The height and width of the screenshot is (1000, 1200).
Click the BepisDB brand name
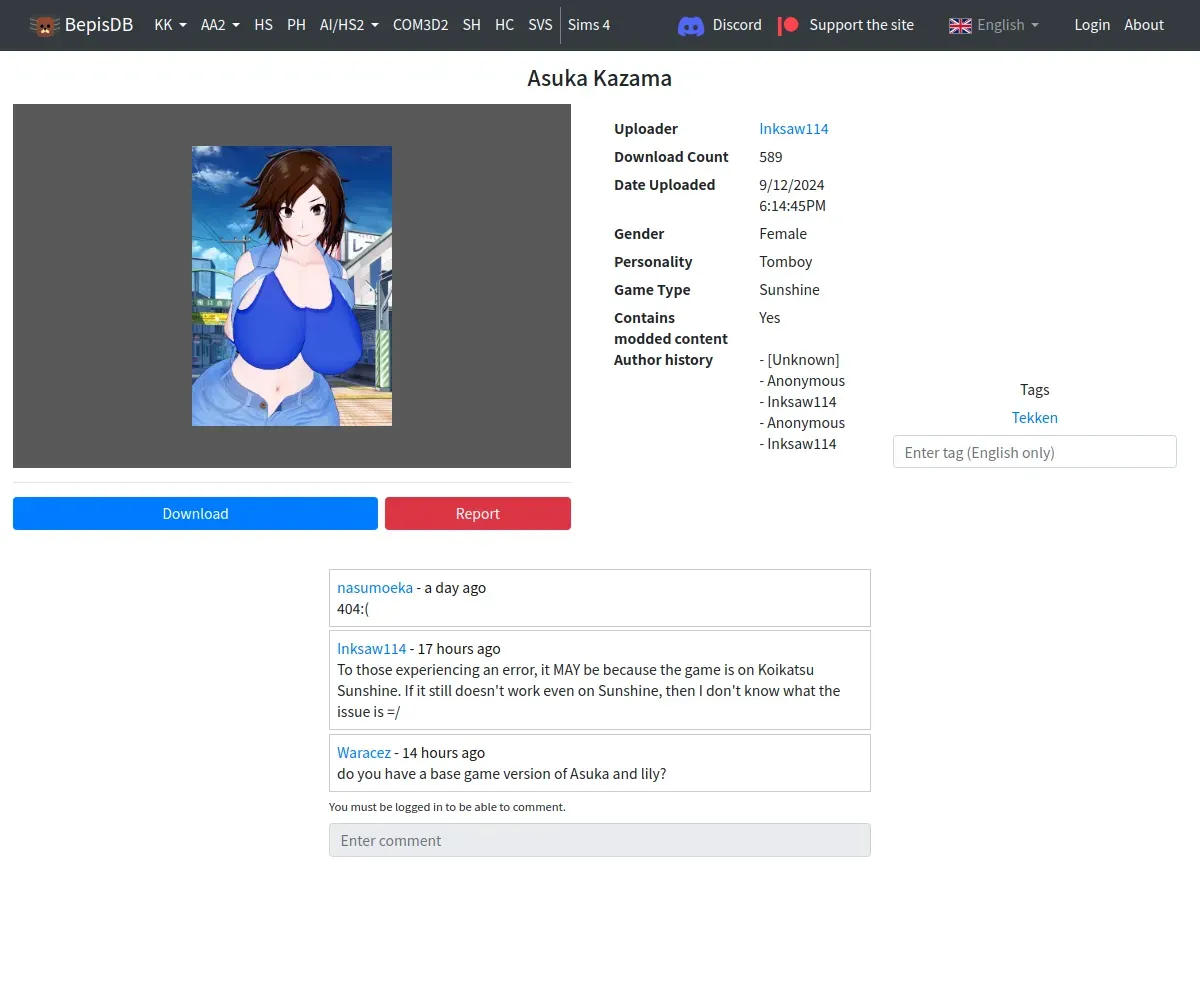[x=99, y=25]
